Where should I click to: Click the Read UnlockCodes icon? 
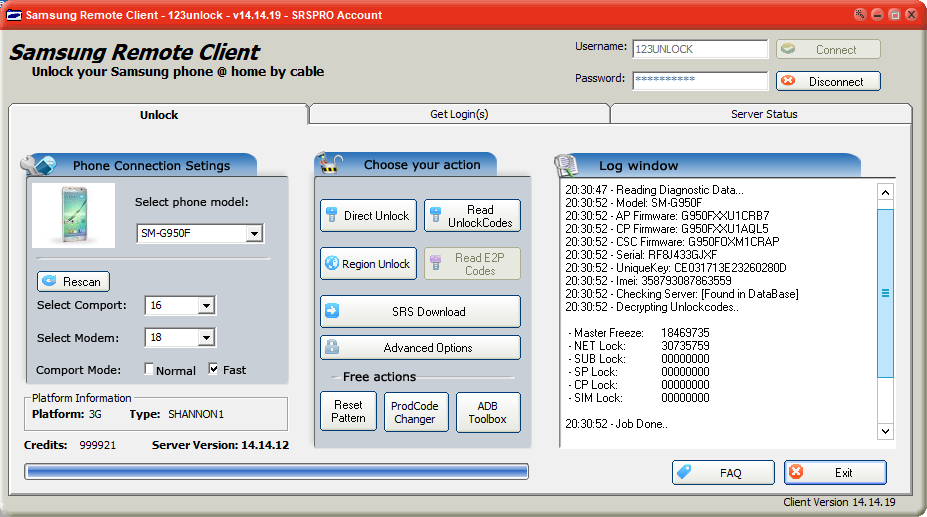coord(436,215)
